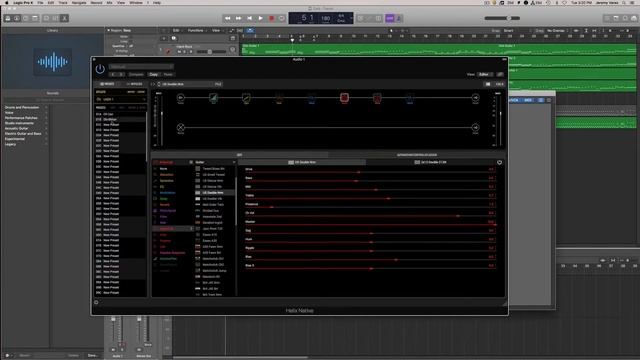Click the Path 1 output block
This screenshot has height=360, width=640.
[x=475, y=98]
